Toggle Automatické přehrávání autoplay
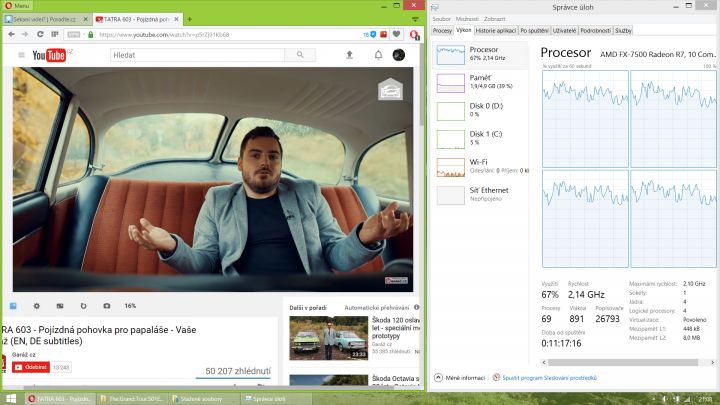720x405 pixels. point(377,308)
